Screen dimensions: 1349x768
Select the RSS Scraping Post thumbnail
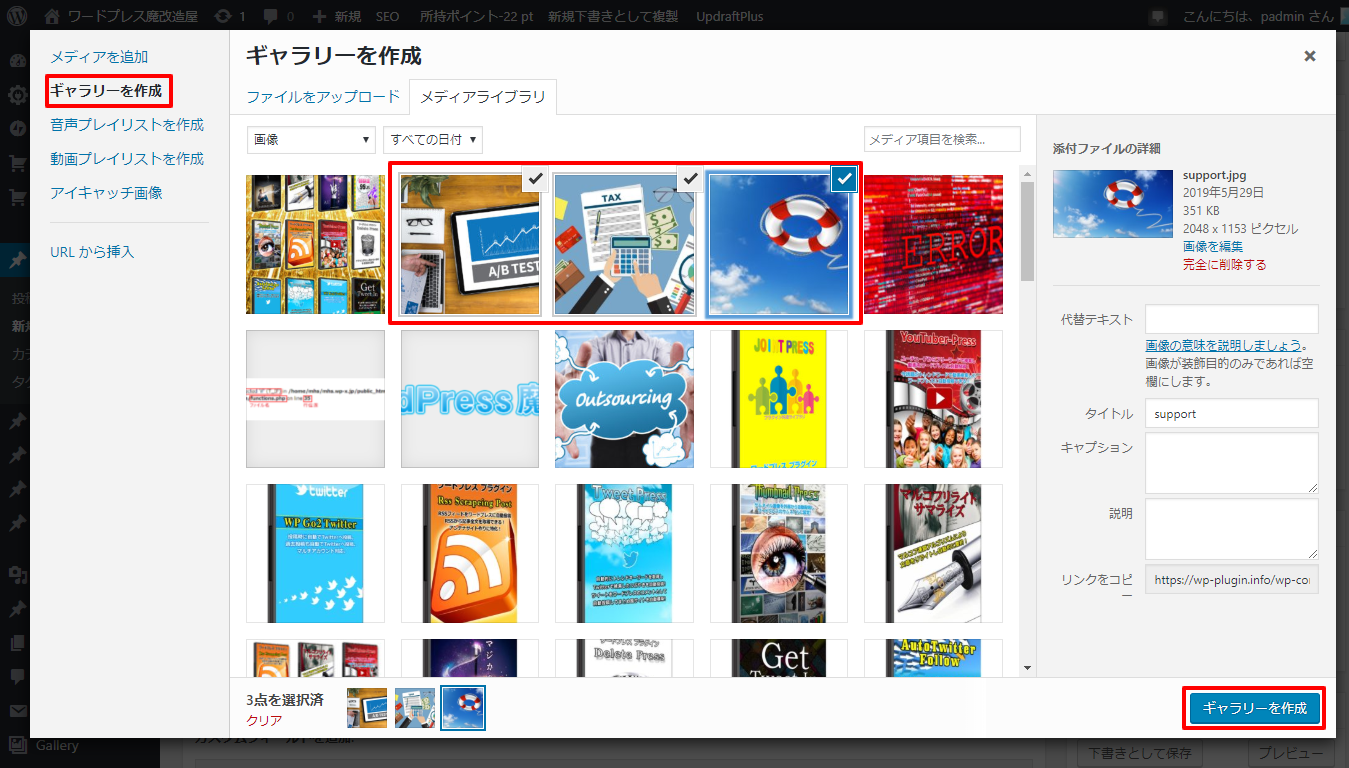[469, 553]
